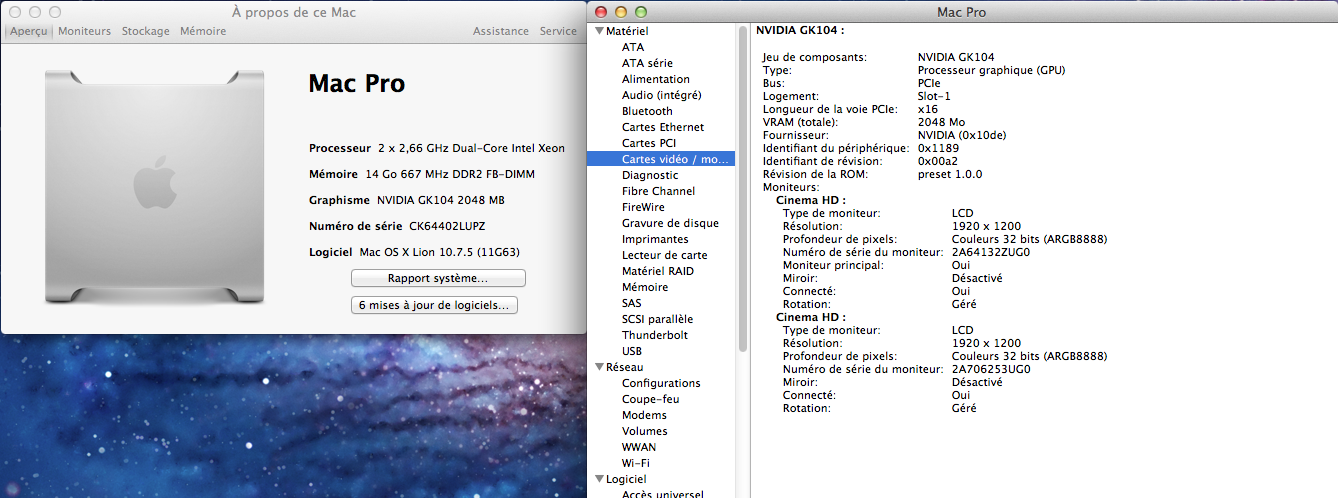Click the Processeur 2 x 2,66 GHz value
Screen dimensions: 1338x498
point(471,148)
